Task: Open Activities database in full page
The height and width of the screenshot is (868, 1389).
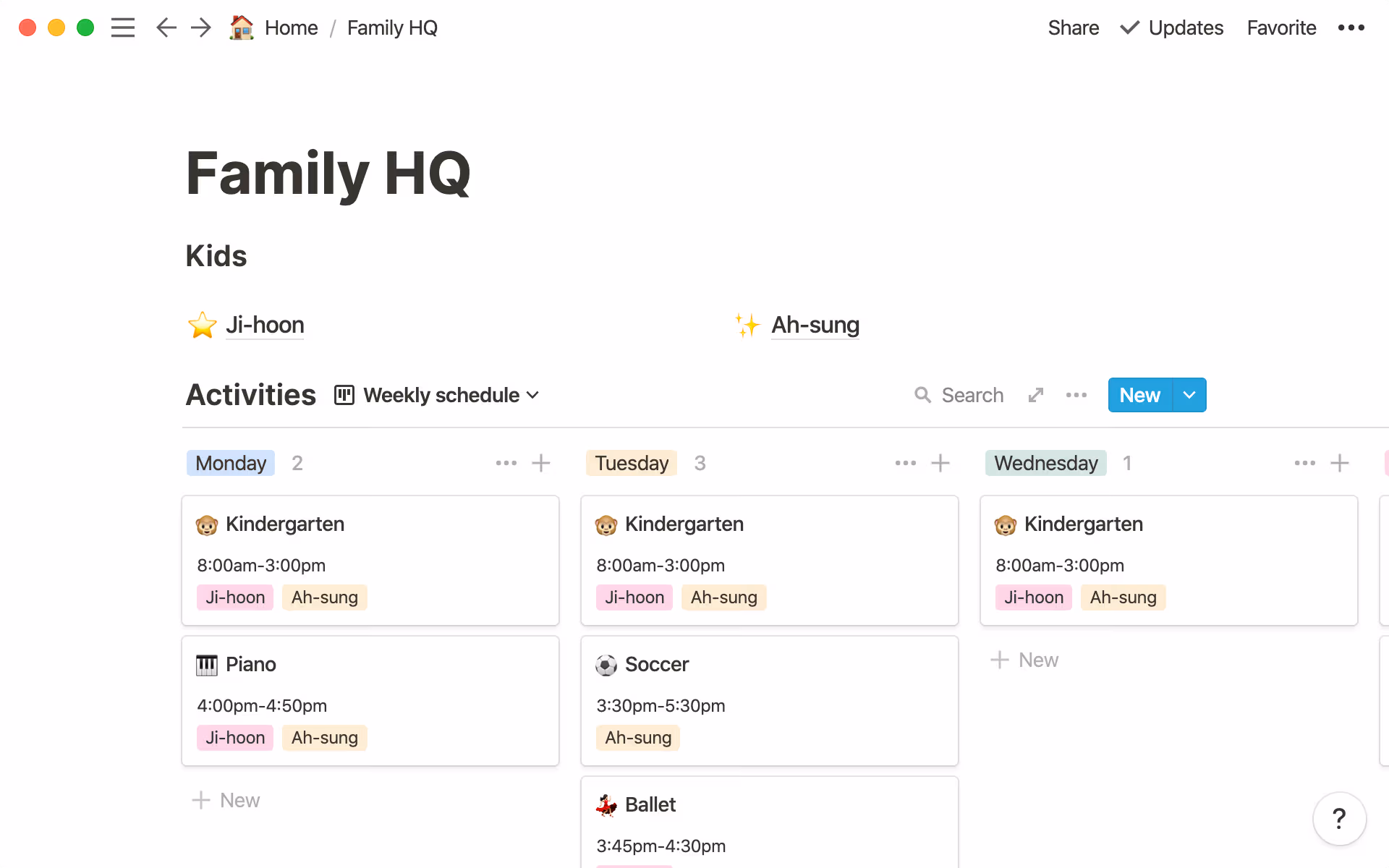Action: click(x=1036, y=395)
